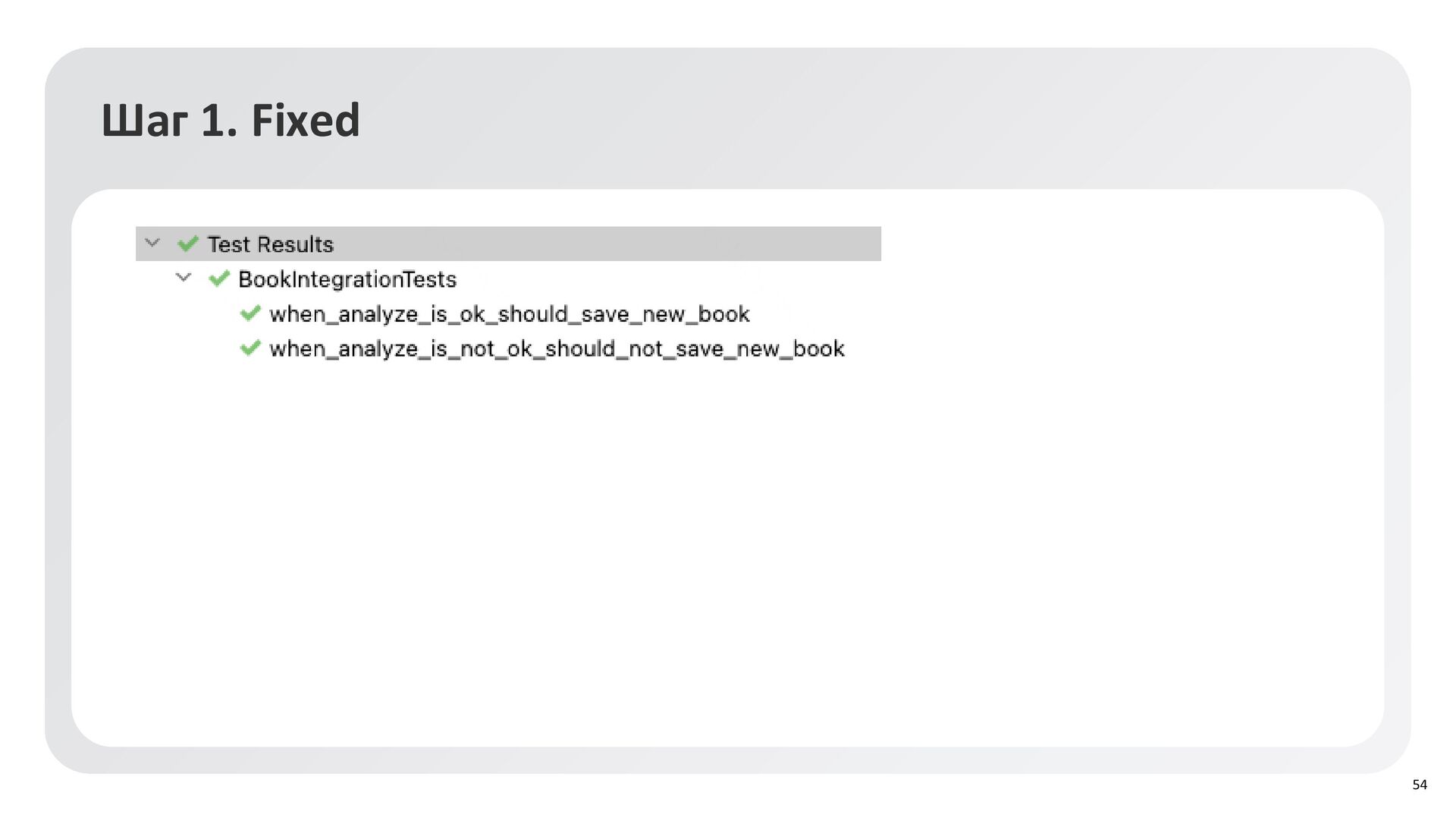The image size is (1456, 821).
Task: Click the green checkmark beside BookIntegrationTests
Action: pyautogui.click(x=219, y=278)
